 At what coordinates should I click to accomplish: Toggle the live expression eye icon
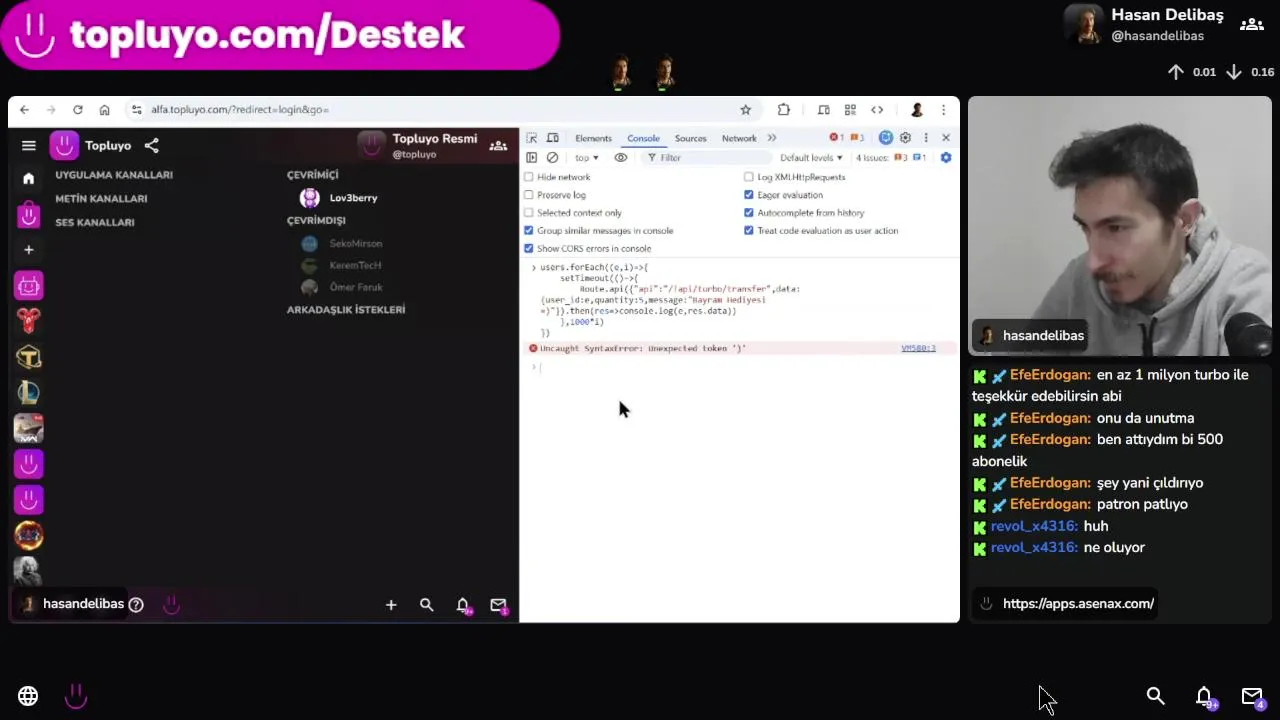pyautogui.click(x=621, y=158)
